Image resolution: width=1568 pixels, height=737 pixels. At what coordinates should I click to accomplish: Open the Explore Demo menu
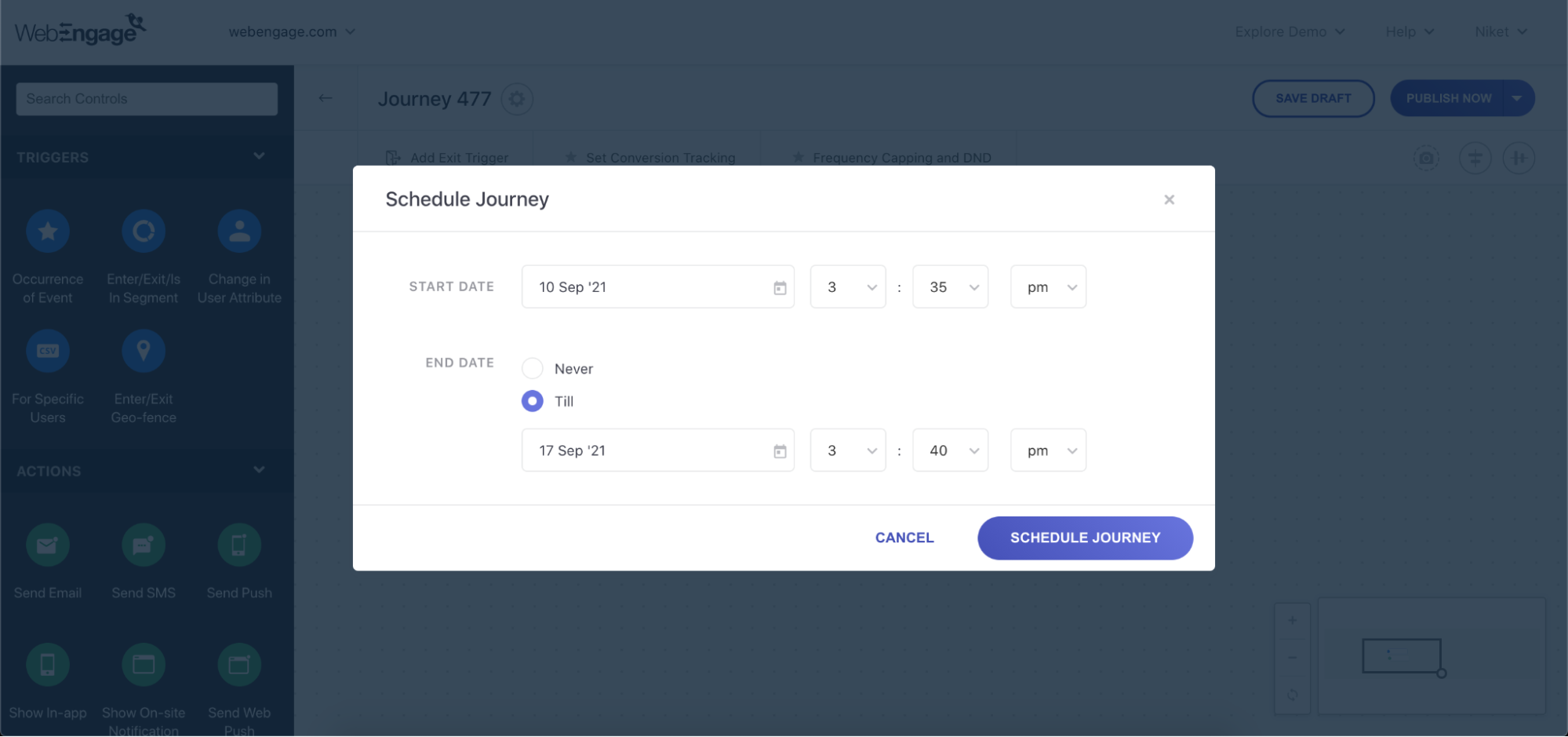point(1290,31)
